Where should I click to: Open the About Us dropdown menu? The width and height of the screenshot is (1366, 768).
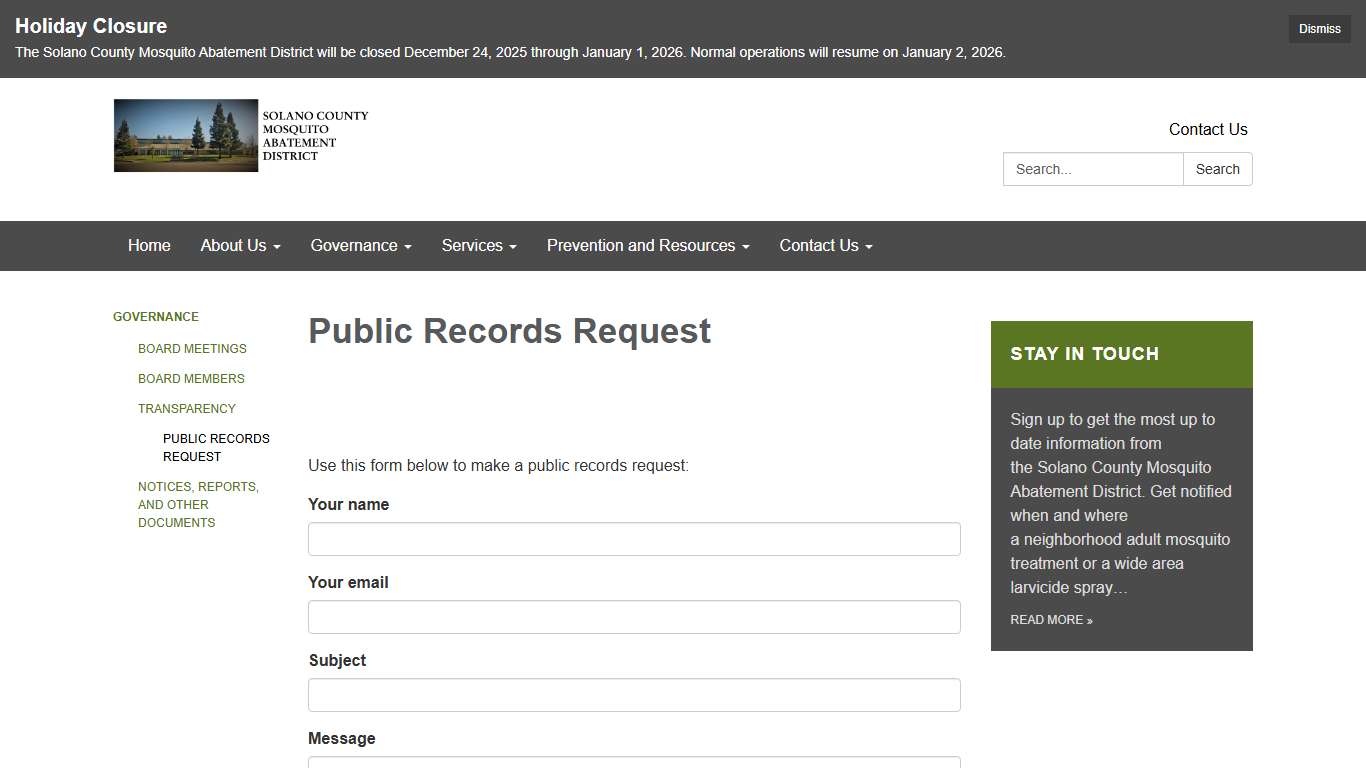(x=239, y=245)
